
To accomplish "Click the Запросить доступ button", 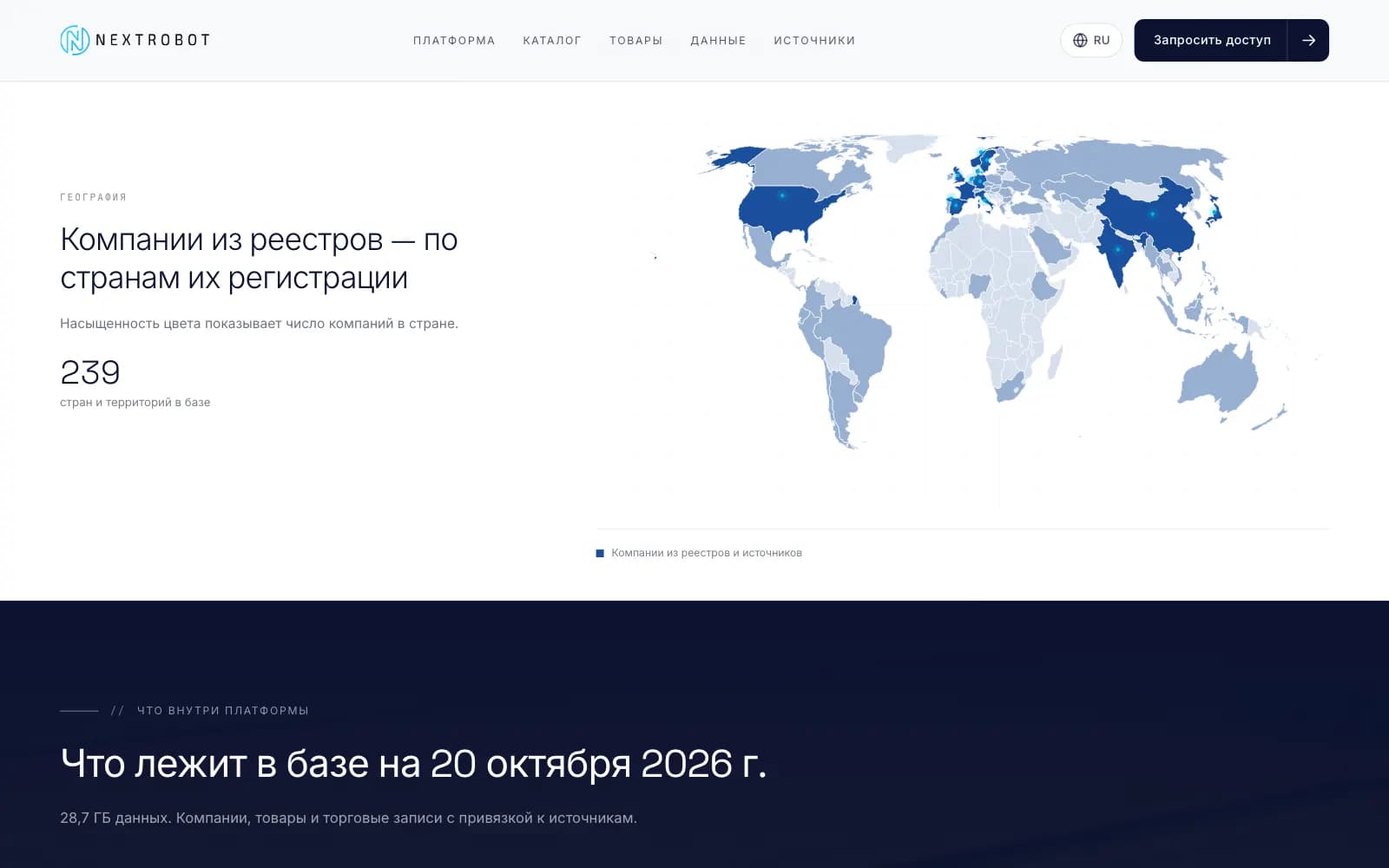I will [x=1211, y=40].
